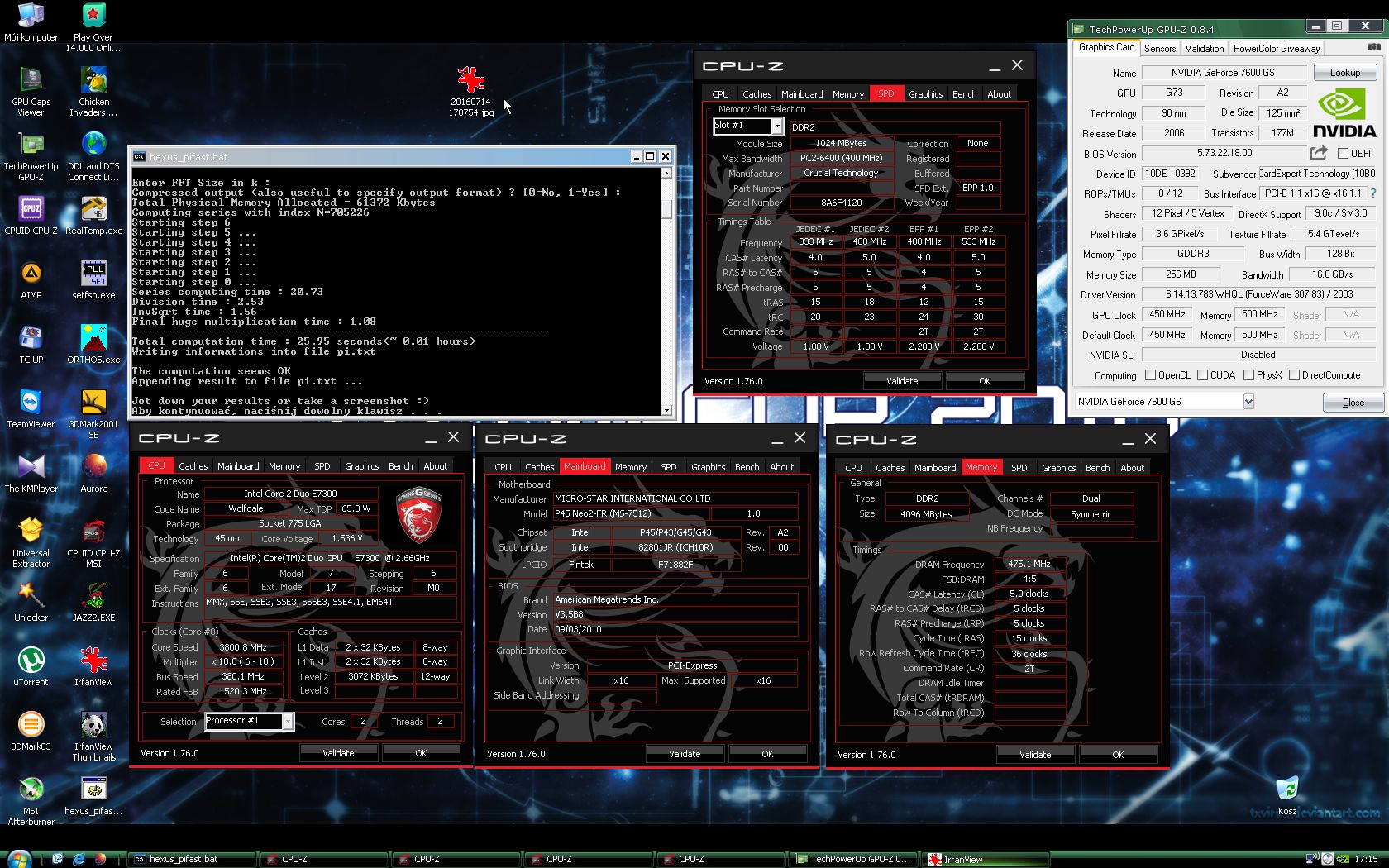Launch CPUID CPU-Z desktop shortcut
The image size is (1389, 868).
click(x=31, y=215)
